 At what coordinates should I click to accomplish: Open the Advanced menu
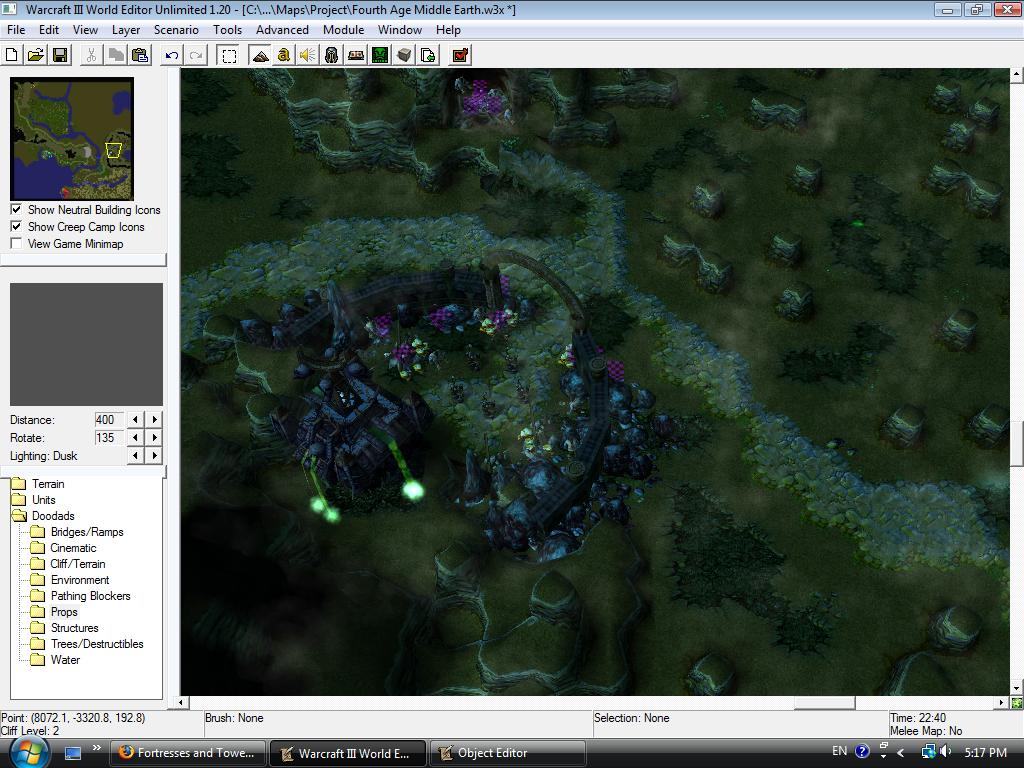click(x=282, y=29)
